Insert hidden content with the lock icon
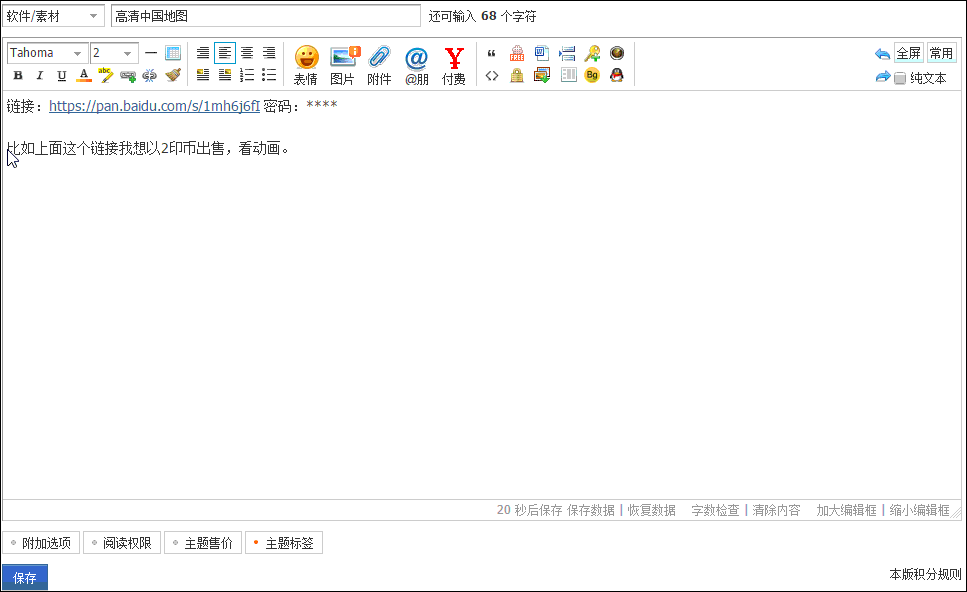This screenshot has height=592, width=967. click(x=517, y=76)
